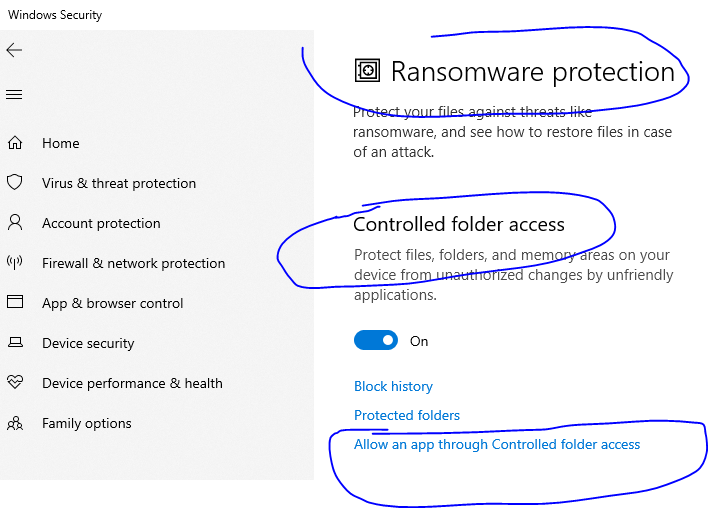Select Account protection in sidebar
The width and height of the screenshot is (708, 508).
(x=101, y=224)
